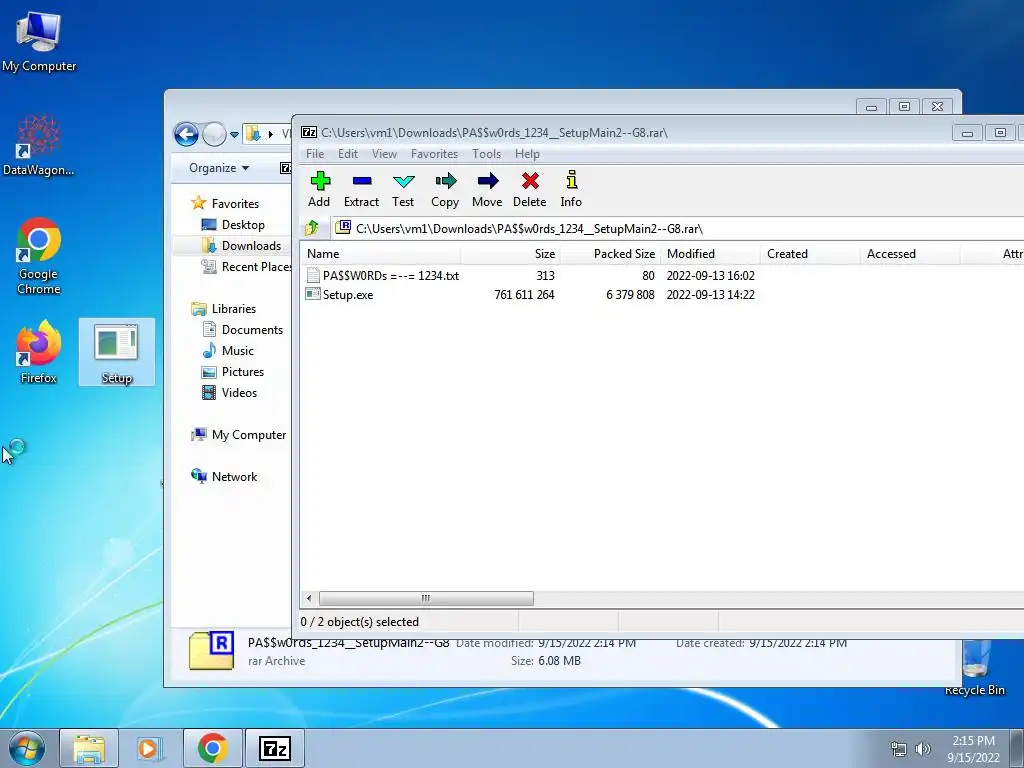Select Pictures library in sidebar

click(x=232, y=372)
